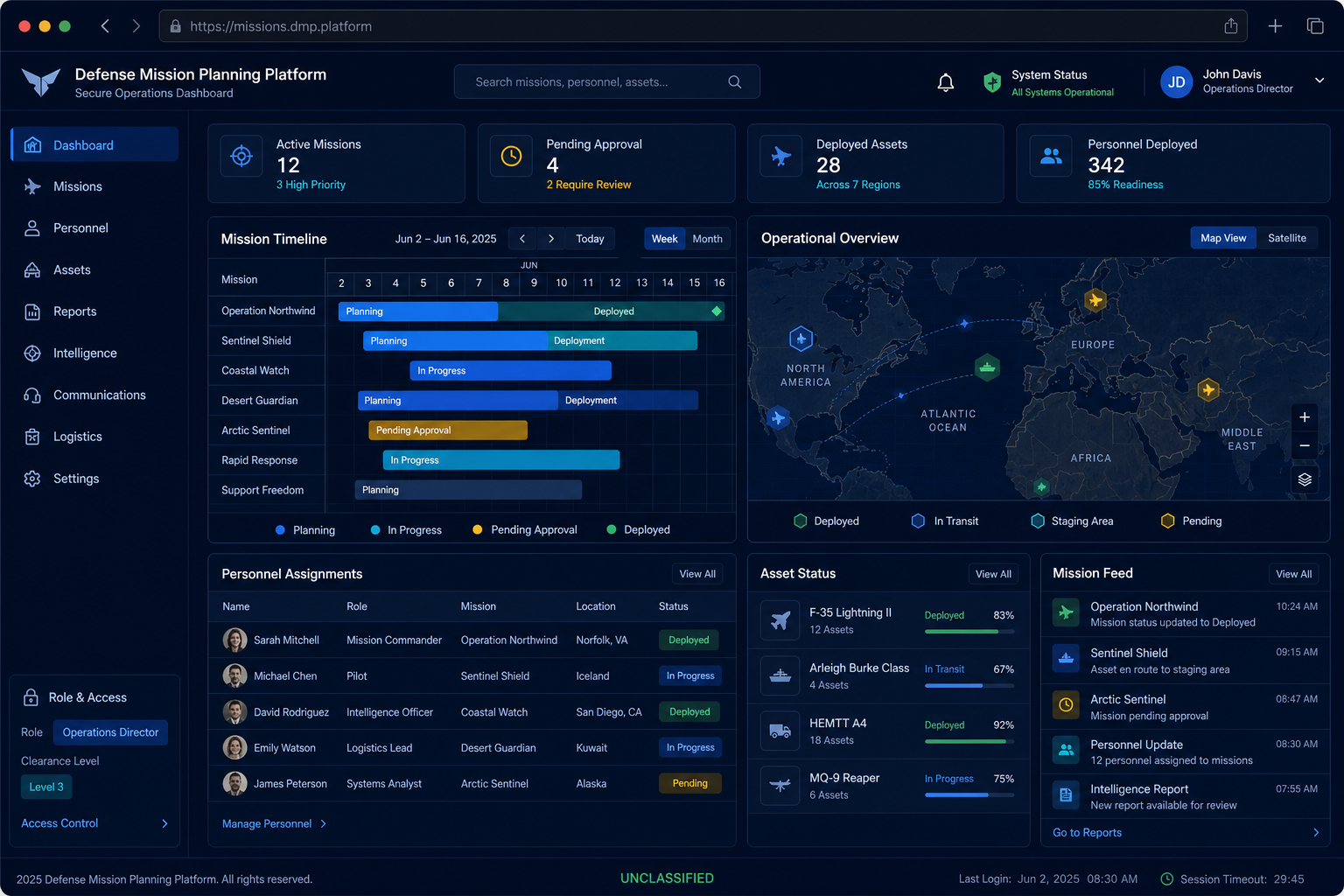Image resolution: width=1344 pixels, height=896 pixels.
Task: Click the Role & Access lock icon
Action: click(x=31, y=697)
